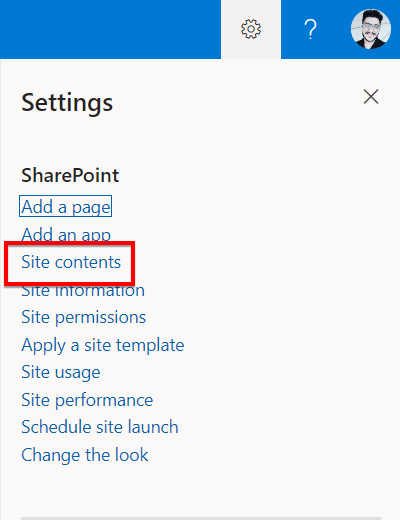Screen dimensions: 400x520
Task: Choose Change the look
Action: 85,455
